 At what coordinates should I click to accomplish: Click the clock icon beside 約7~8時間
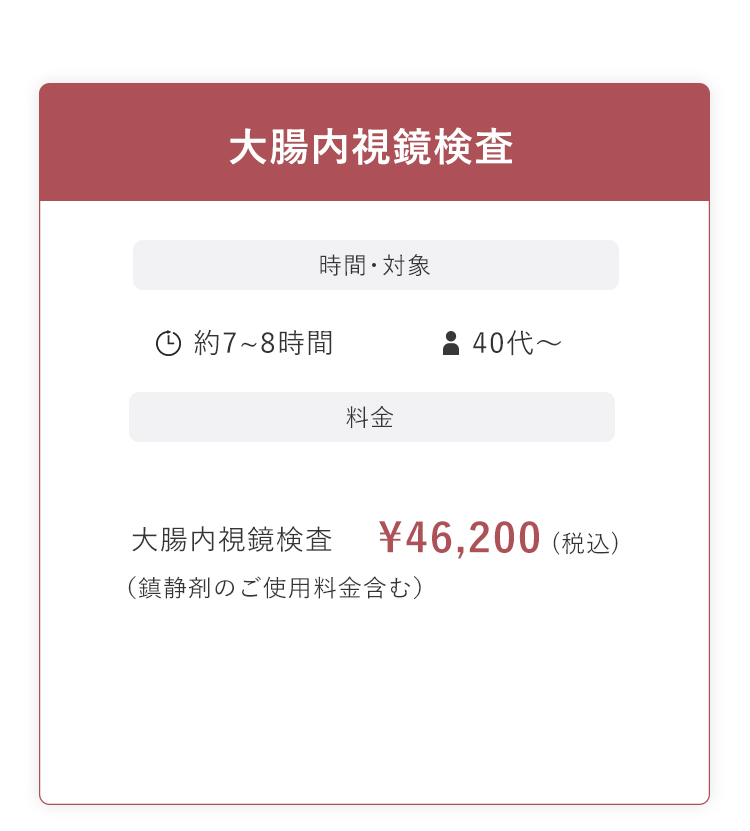click(x=169, y=343)
